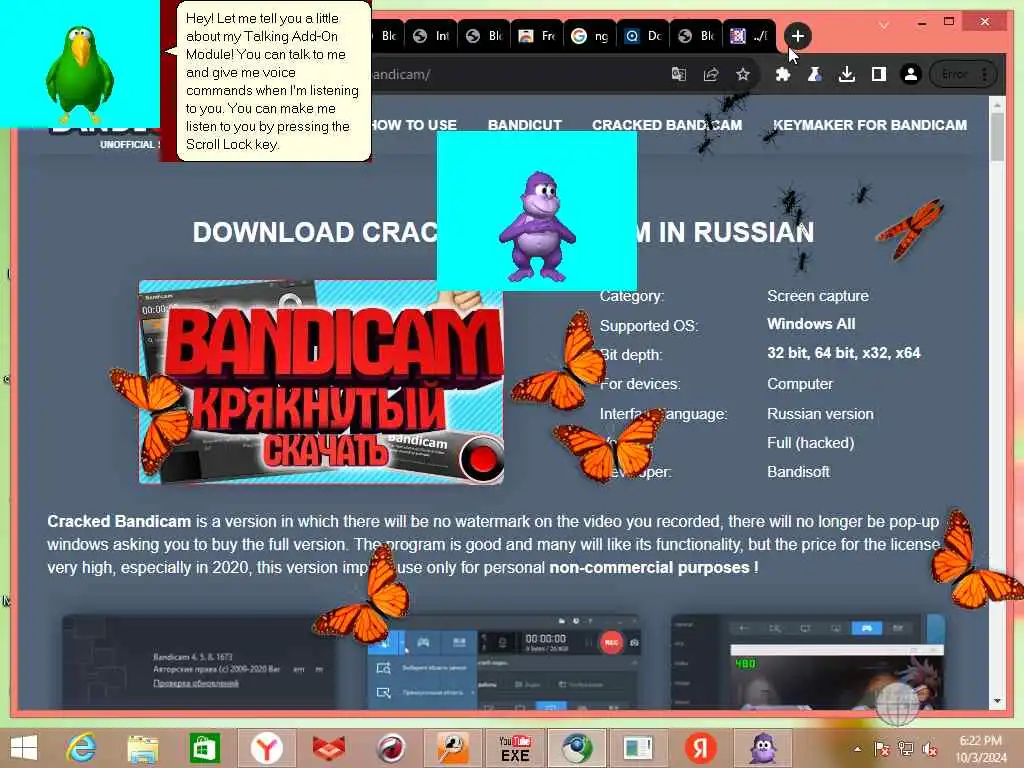The width and height of the screenshot is (1024, 768).
Task: Click the purple BonziBuddy gorilla
Action: click(x=537, y=226)
